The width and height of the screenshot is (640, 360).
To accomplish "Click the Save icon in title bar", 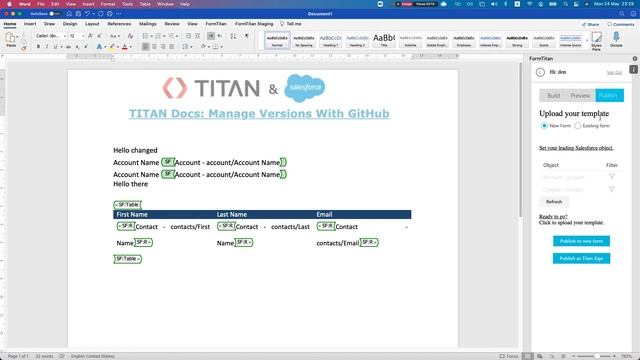I will click(x=78, y=14).
